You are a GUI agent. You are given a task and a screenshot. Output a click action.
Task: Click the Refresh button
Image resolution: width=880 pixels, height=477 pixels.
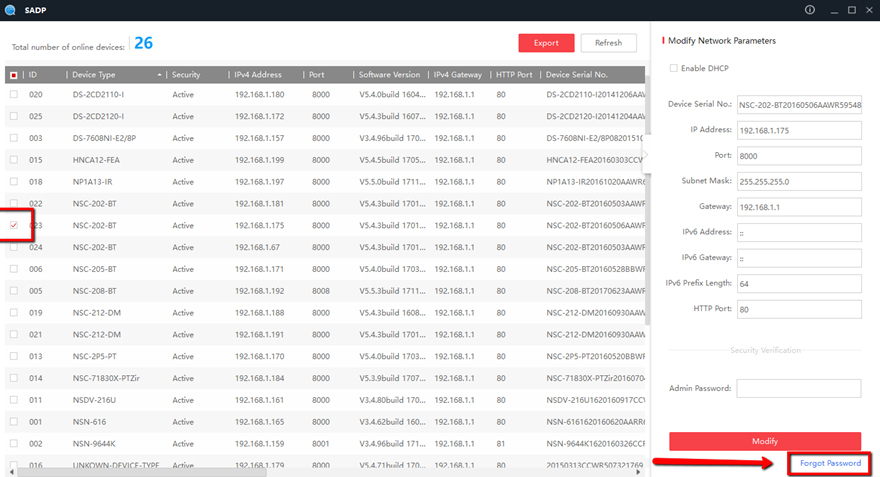tap(608, 43)
